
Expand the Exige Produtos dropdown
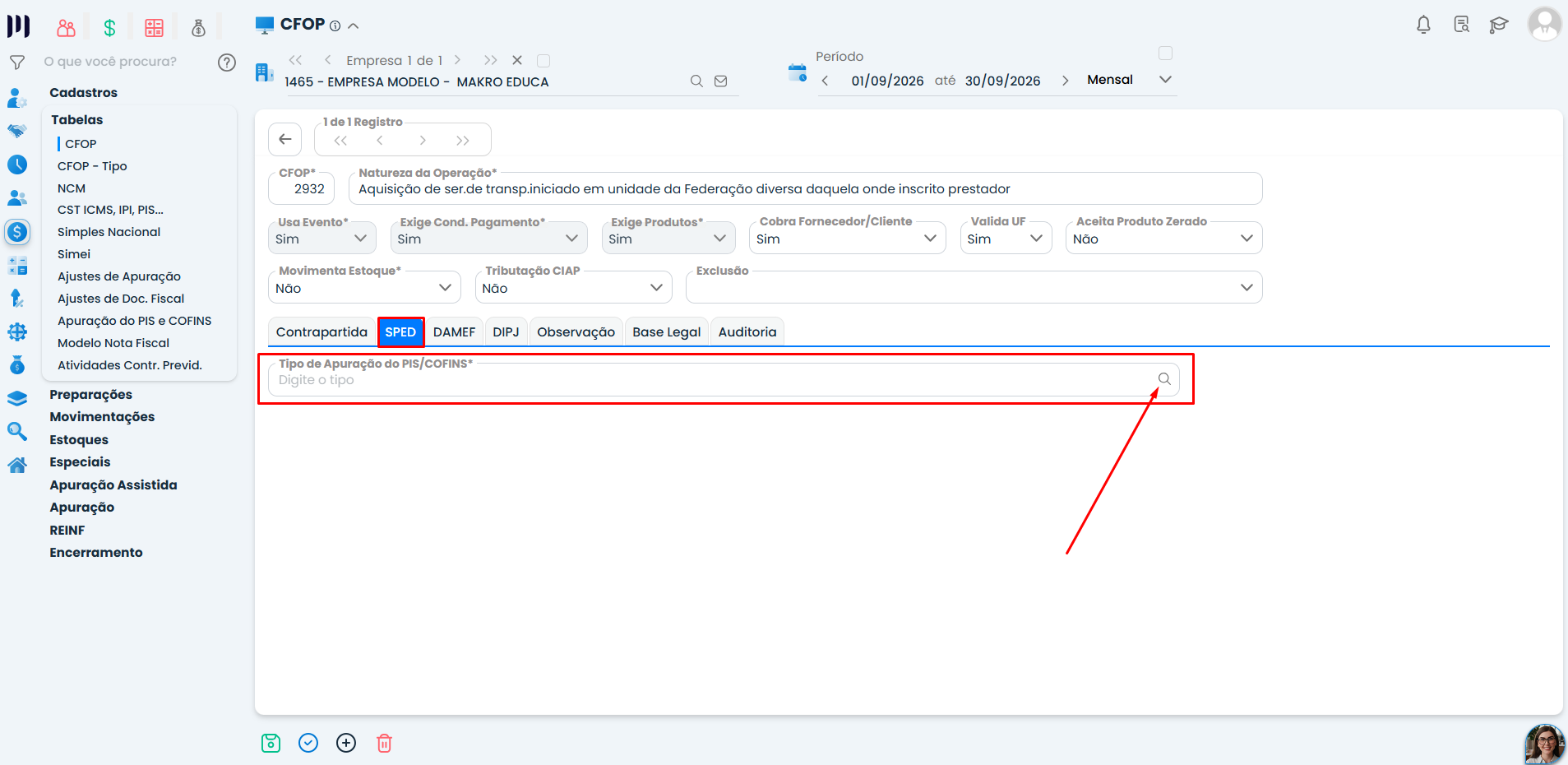tap(668, 239)
